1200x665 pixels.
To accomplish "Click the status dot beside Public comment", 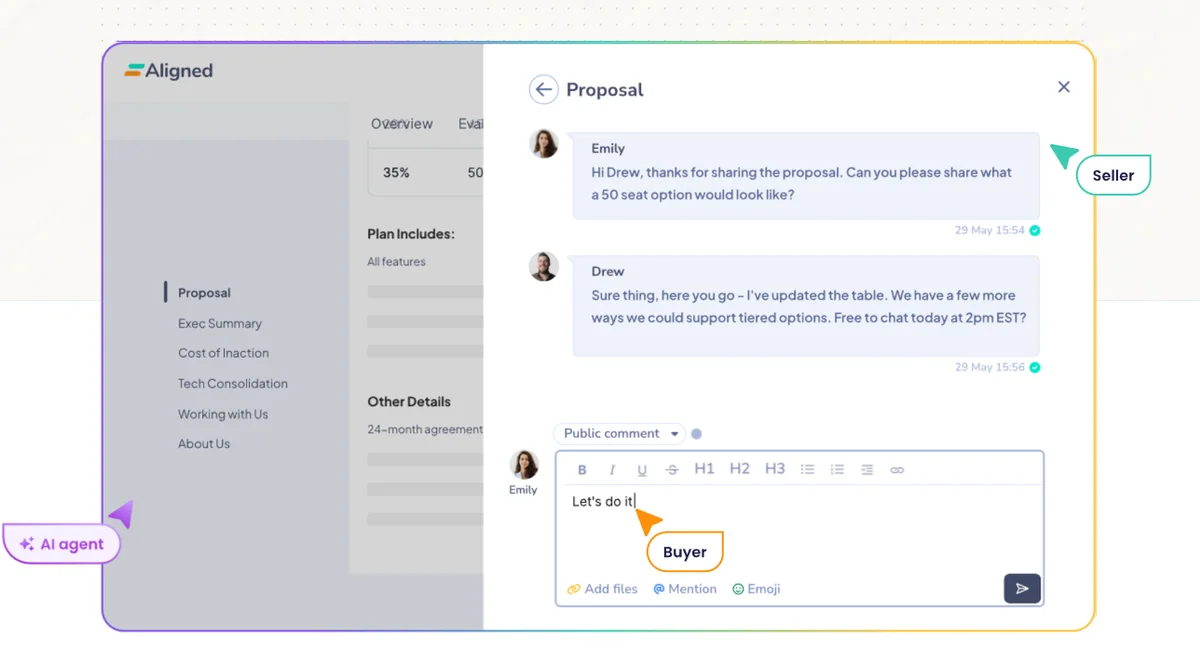I will click(696, 434).
